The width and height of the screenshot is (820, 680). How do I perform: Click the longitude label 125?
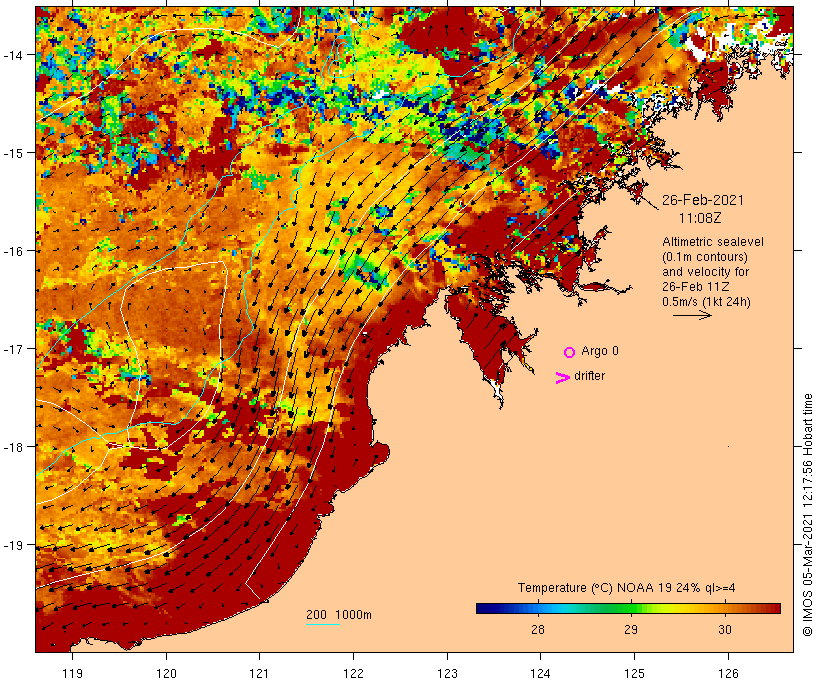click(634, 673)
